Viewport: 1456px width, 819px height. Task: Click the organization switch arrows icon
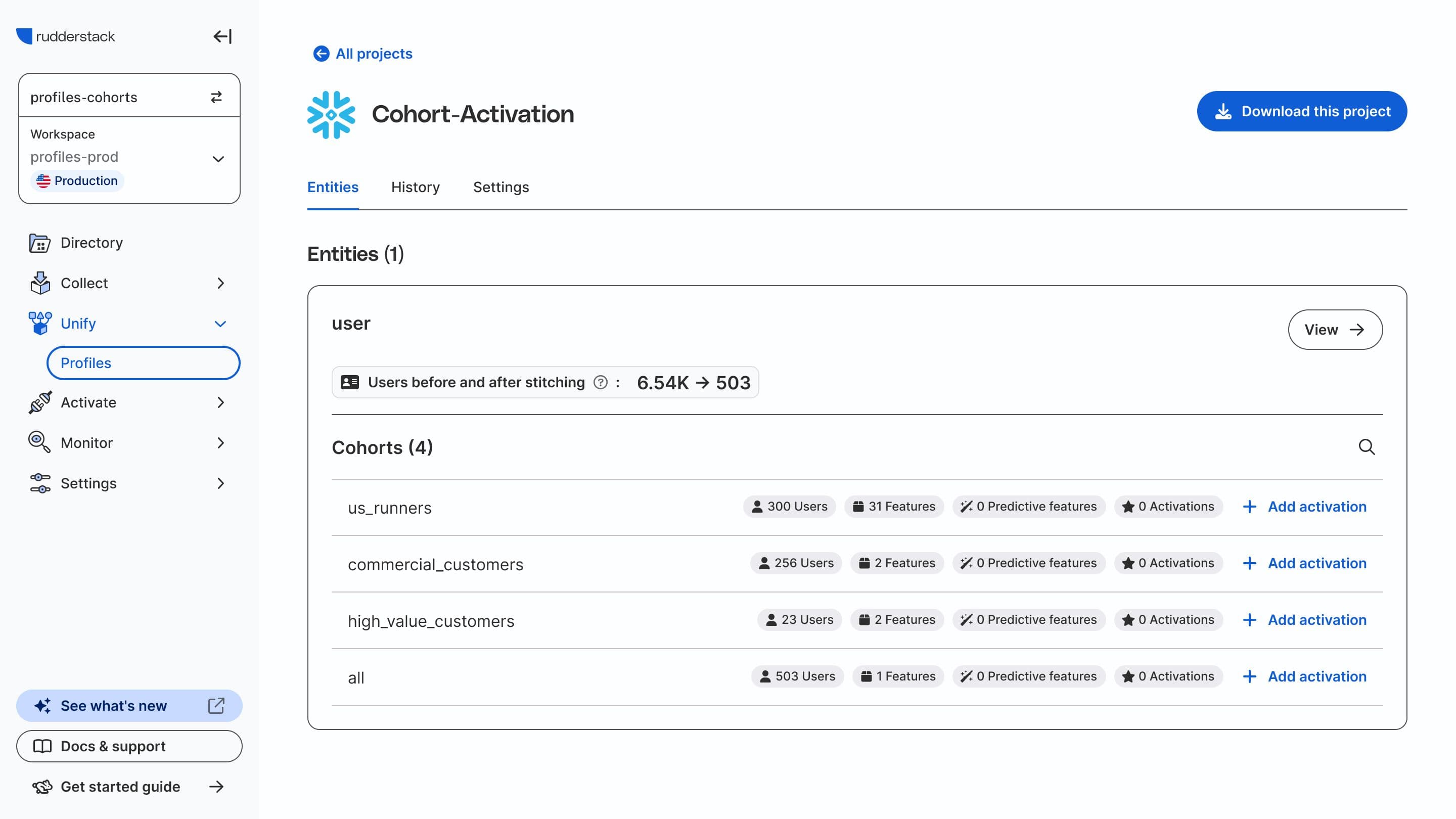(x=216, y=97)
